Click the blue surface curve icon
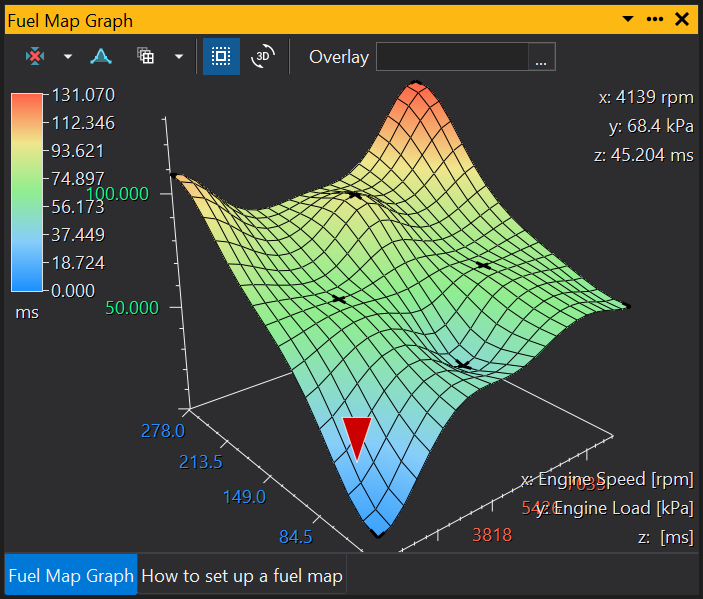 click(x=101, y=57)
